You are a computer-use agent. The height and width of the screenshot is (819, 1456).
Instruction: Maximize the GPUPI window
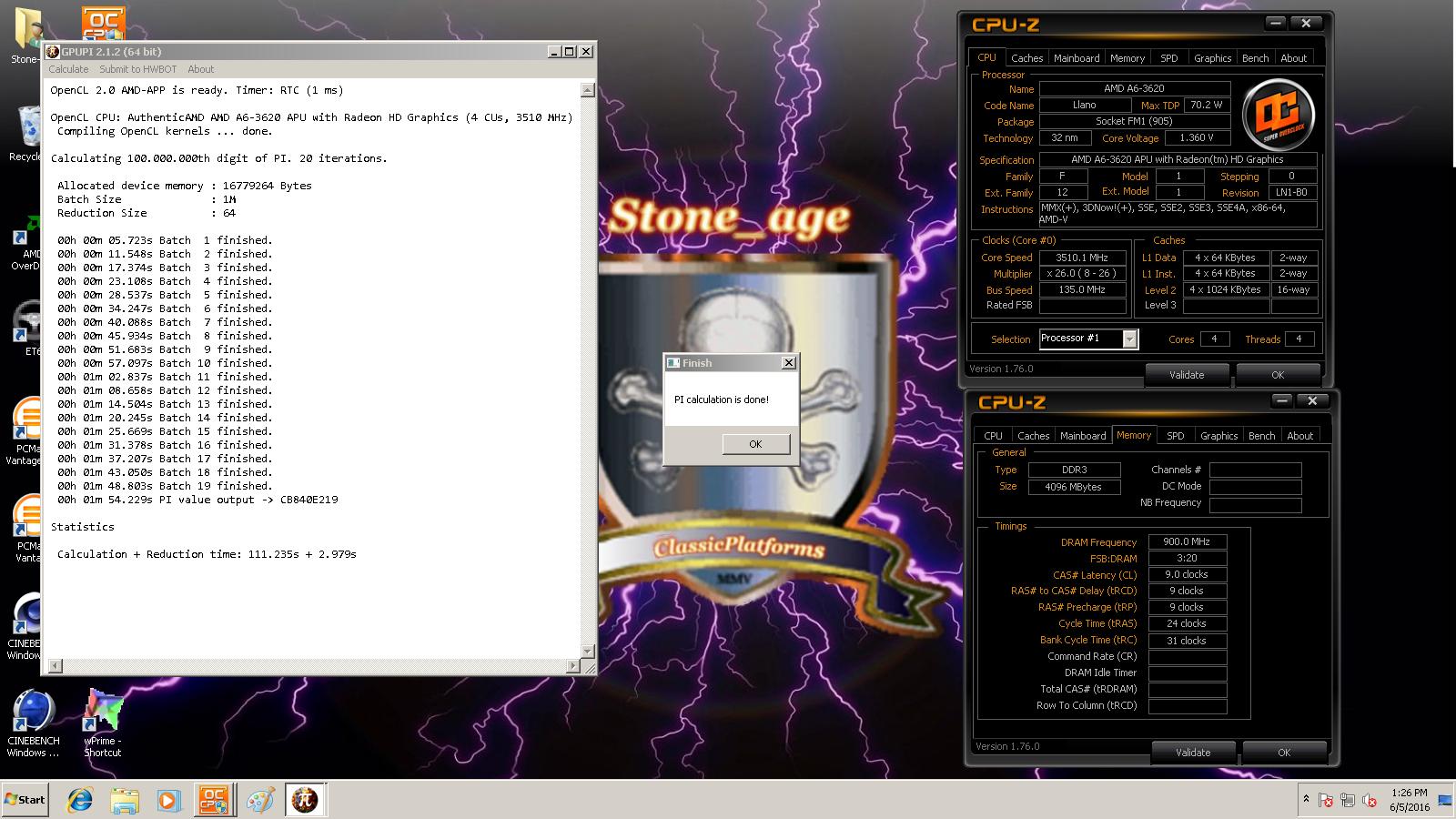coord(570,52)
